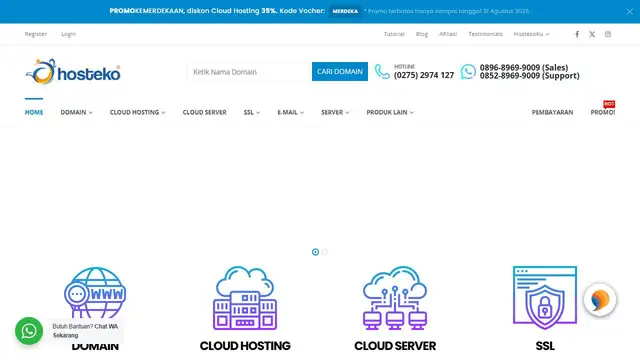Screen dimensions: 640x360
Task: Open the Instagram social icon
Action: (x=608, y=34)
